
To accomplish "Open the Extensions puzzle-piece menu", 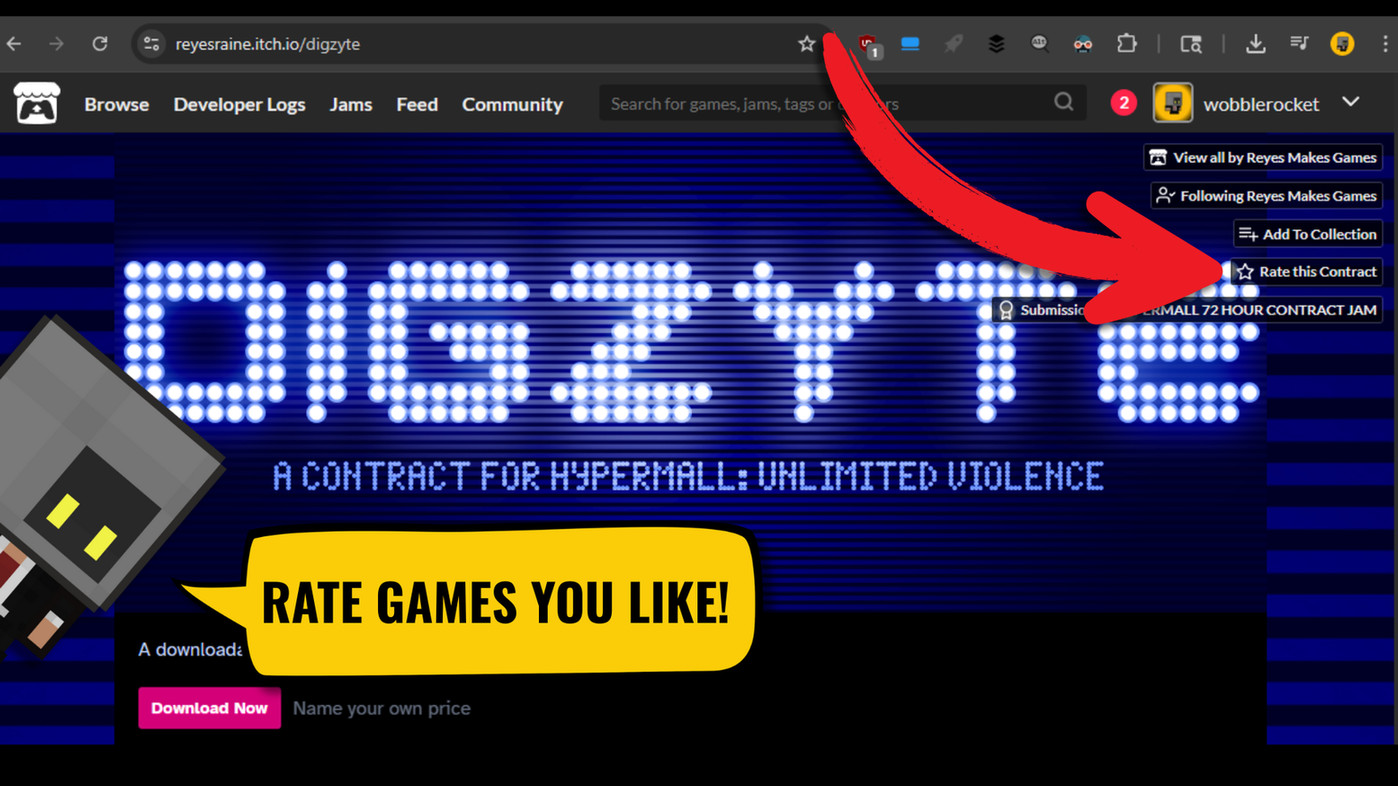I will pos(1127,44).
